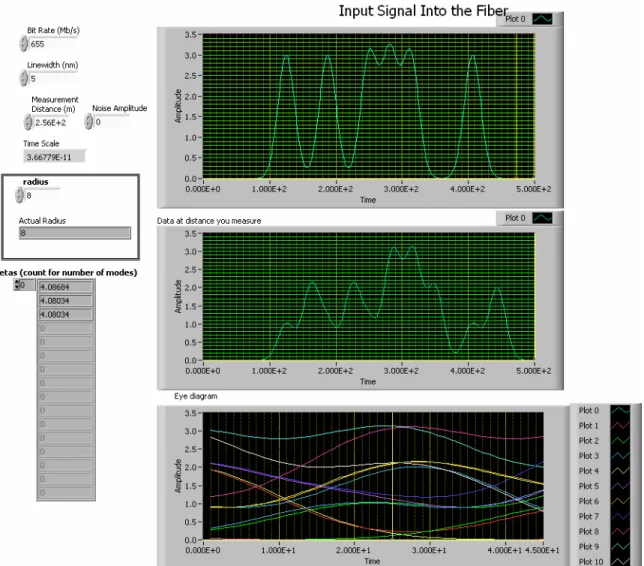This screenshot has width=644, height=566.
Task: Click Plot 4 line icon in Eye legend
Action: (x=620, y=471)
